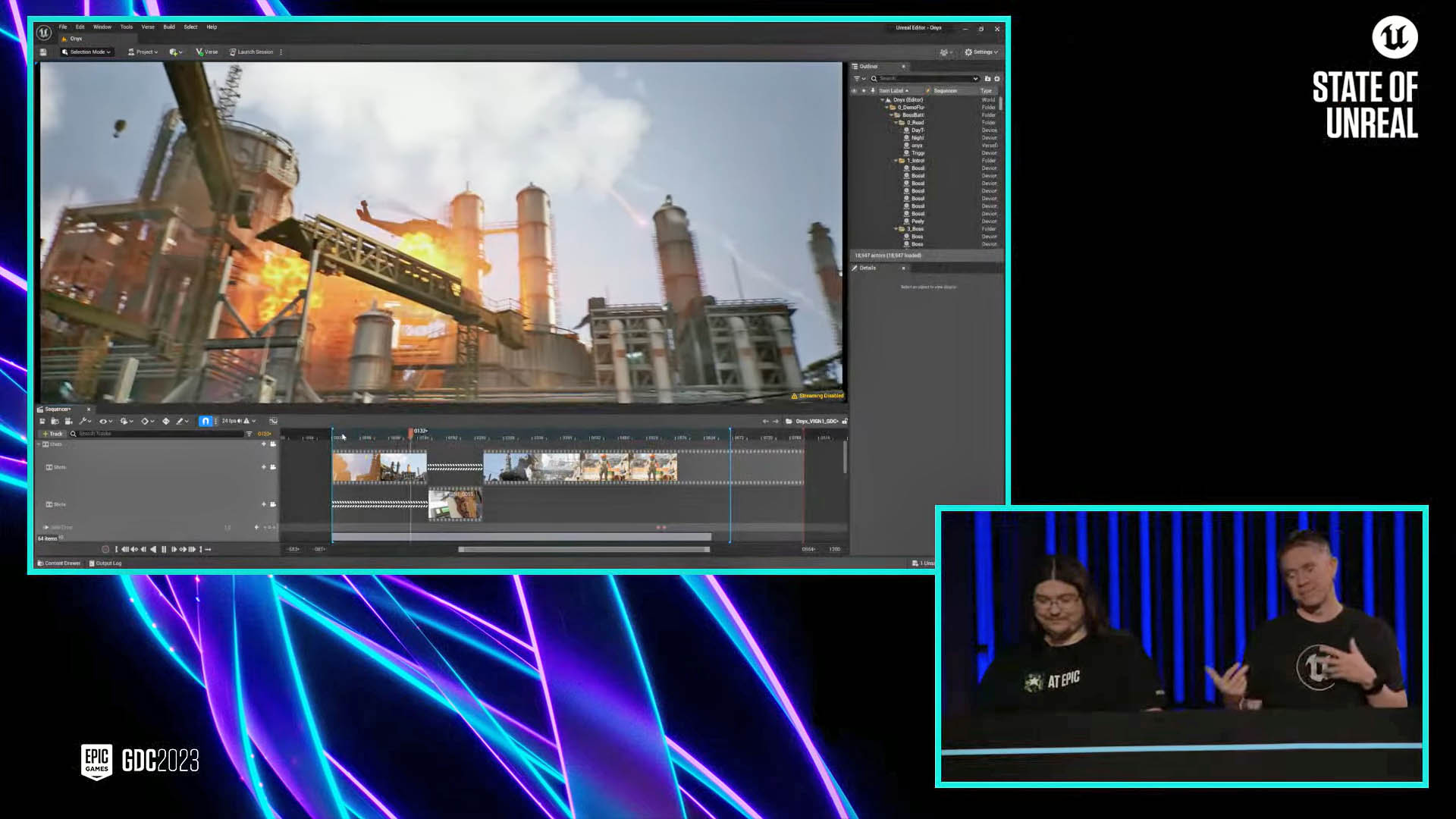Open the Build menu
This screenshot has height=819, width=1456.
[x=169, y=27]
